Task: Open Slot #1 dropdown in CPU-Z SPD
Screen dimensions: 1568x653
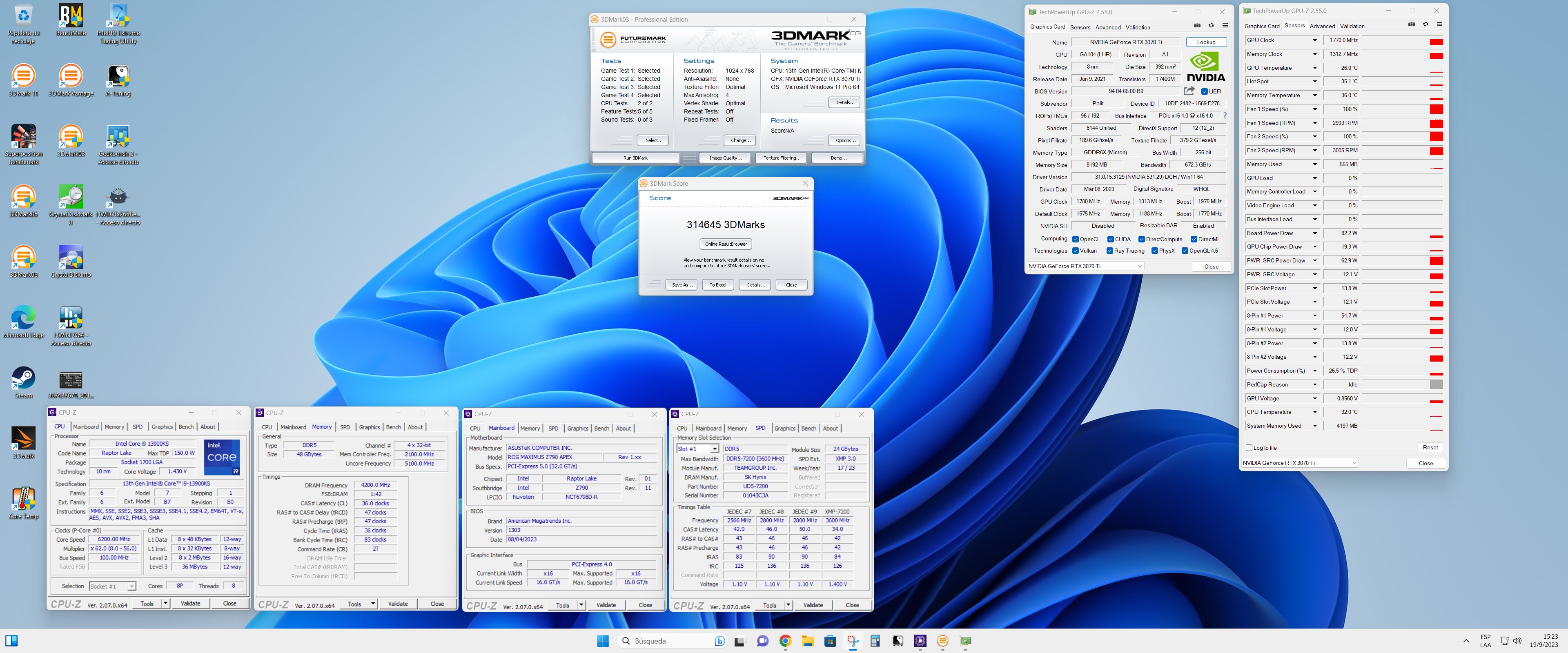Action: coord(697,449)
